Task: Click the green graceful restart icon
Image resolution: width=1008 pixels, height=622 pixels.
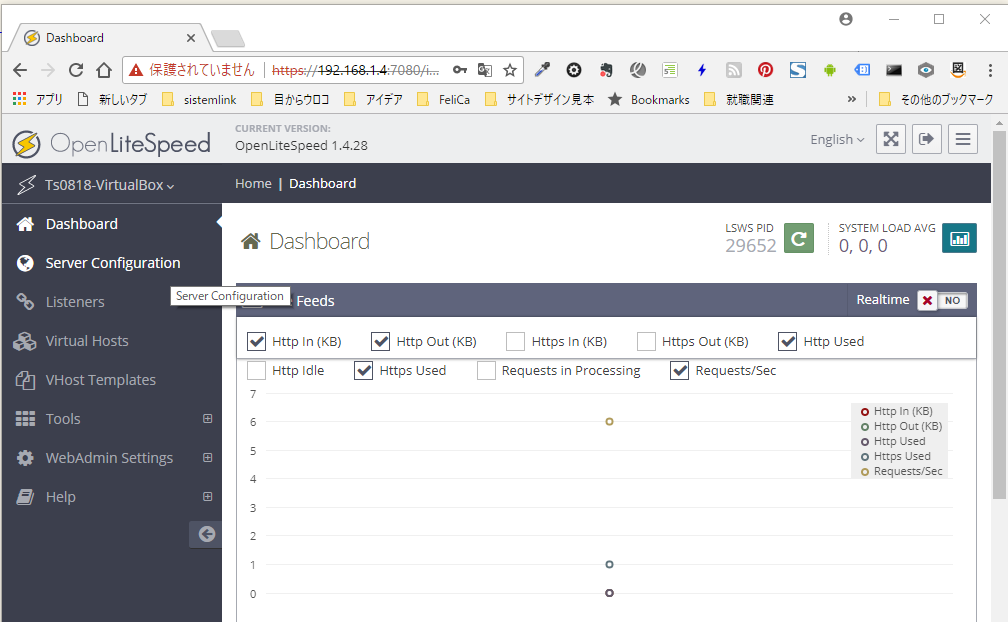Action: [x=799, y=238]
